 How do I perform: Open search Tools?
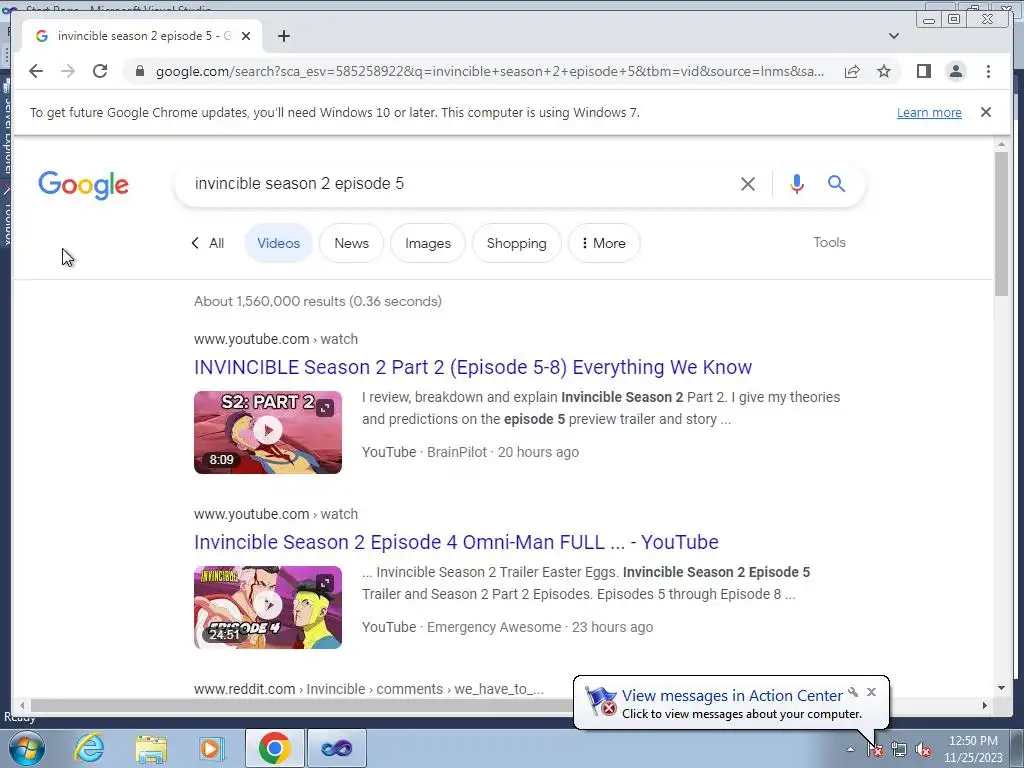tap(829, 242)
